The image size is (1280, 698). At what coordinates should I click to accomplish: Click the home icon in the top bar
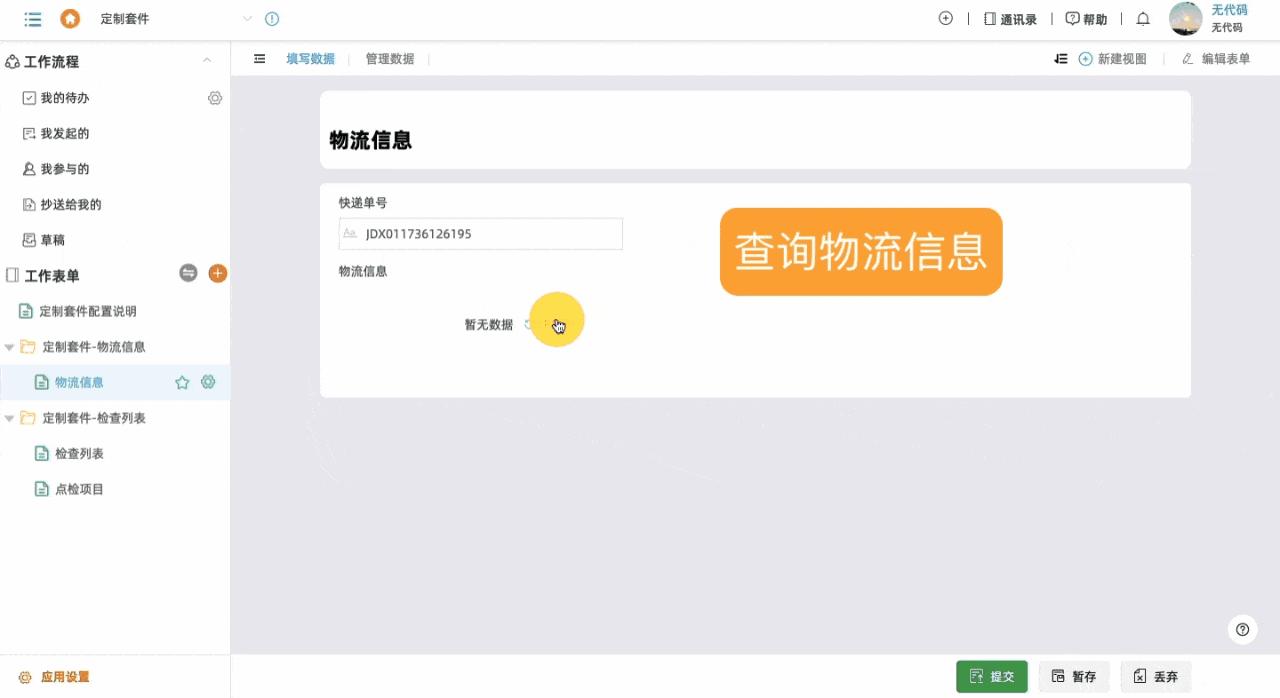(68, 18)
